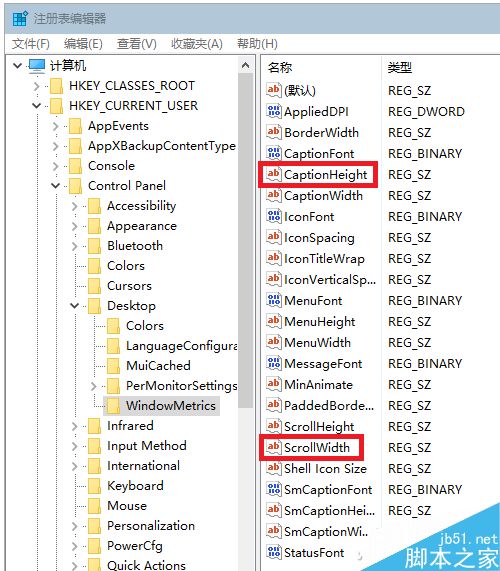Select the International key
This screenshot has height=571, width=500.
pos(143,466)
